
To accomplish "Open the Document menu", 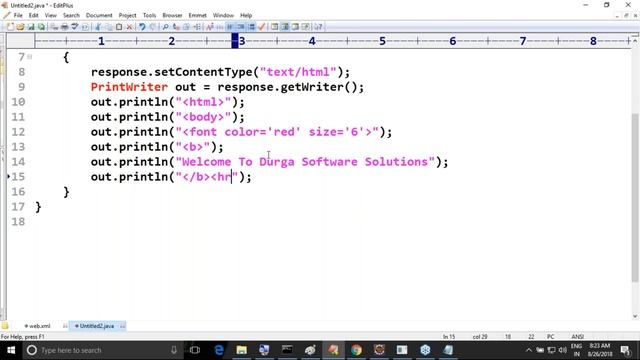I will pos(99,15).
